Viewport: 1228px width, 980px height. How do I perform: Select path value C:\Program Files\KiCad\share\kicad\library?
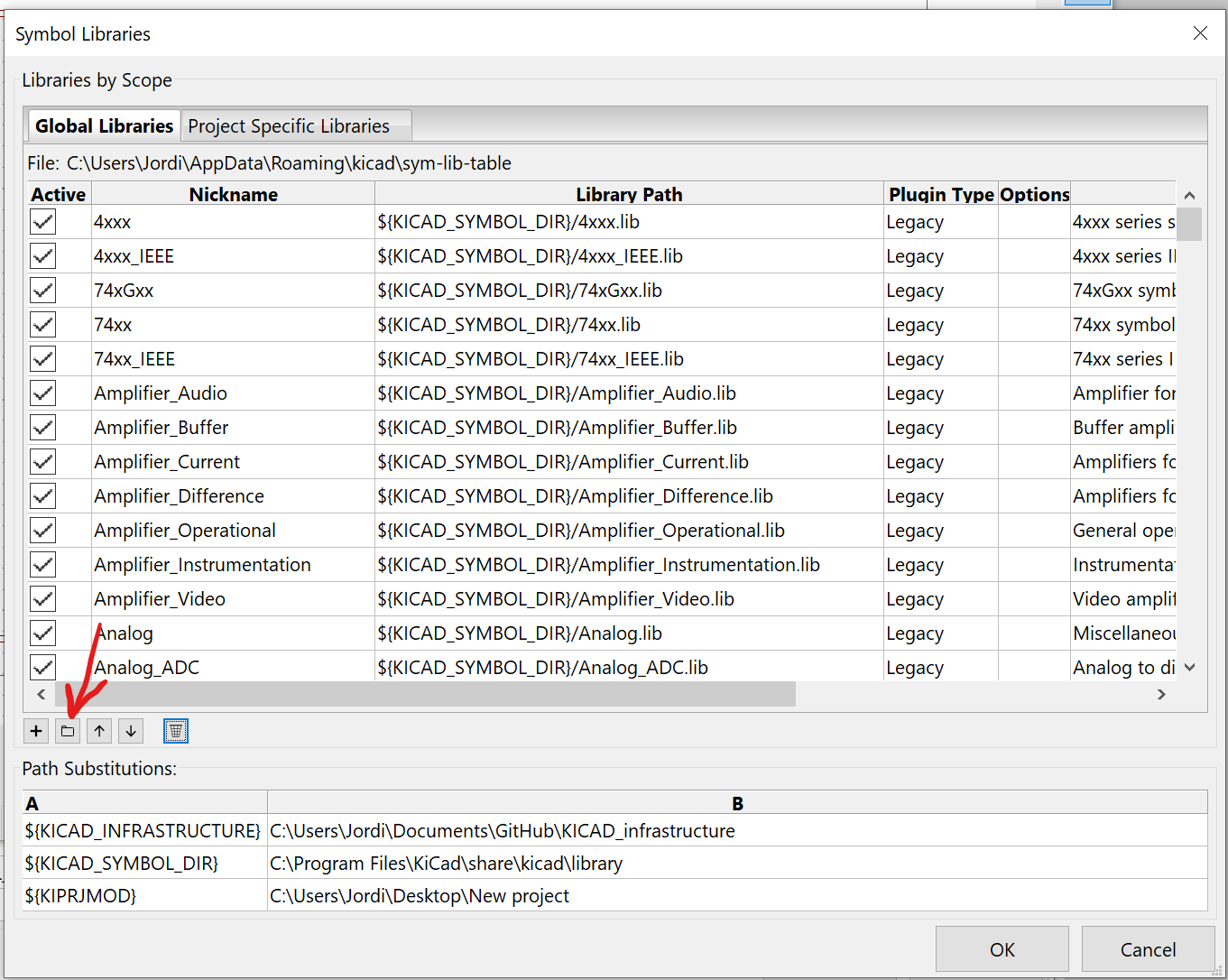[737, 863]
